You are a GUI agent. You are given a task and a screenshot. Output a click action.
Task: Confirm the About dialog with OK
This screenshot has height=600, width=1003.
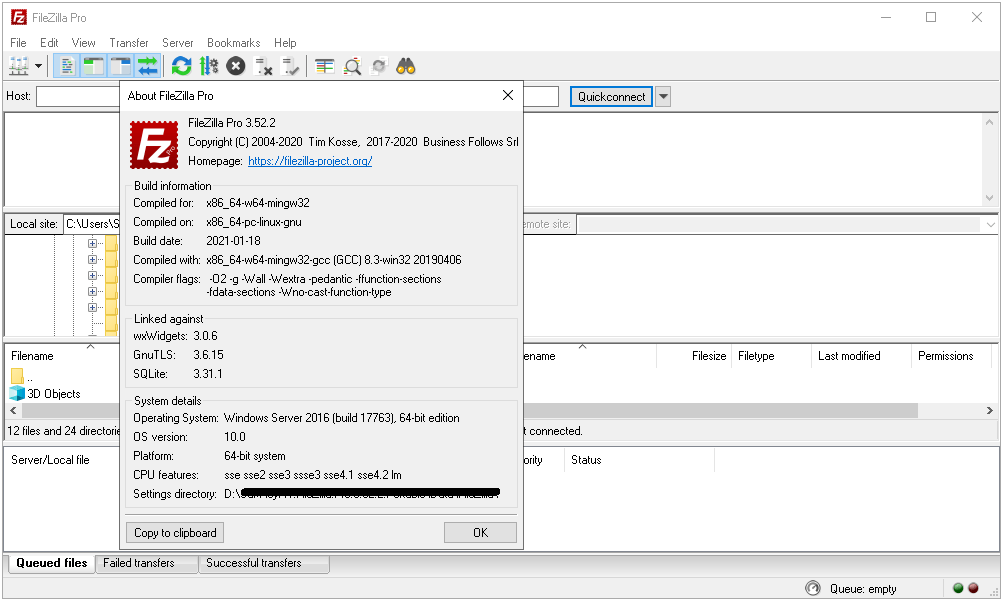[x=480, y=533]
